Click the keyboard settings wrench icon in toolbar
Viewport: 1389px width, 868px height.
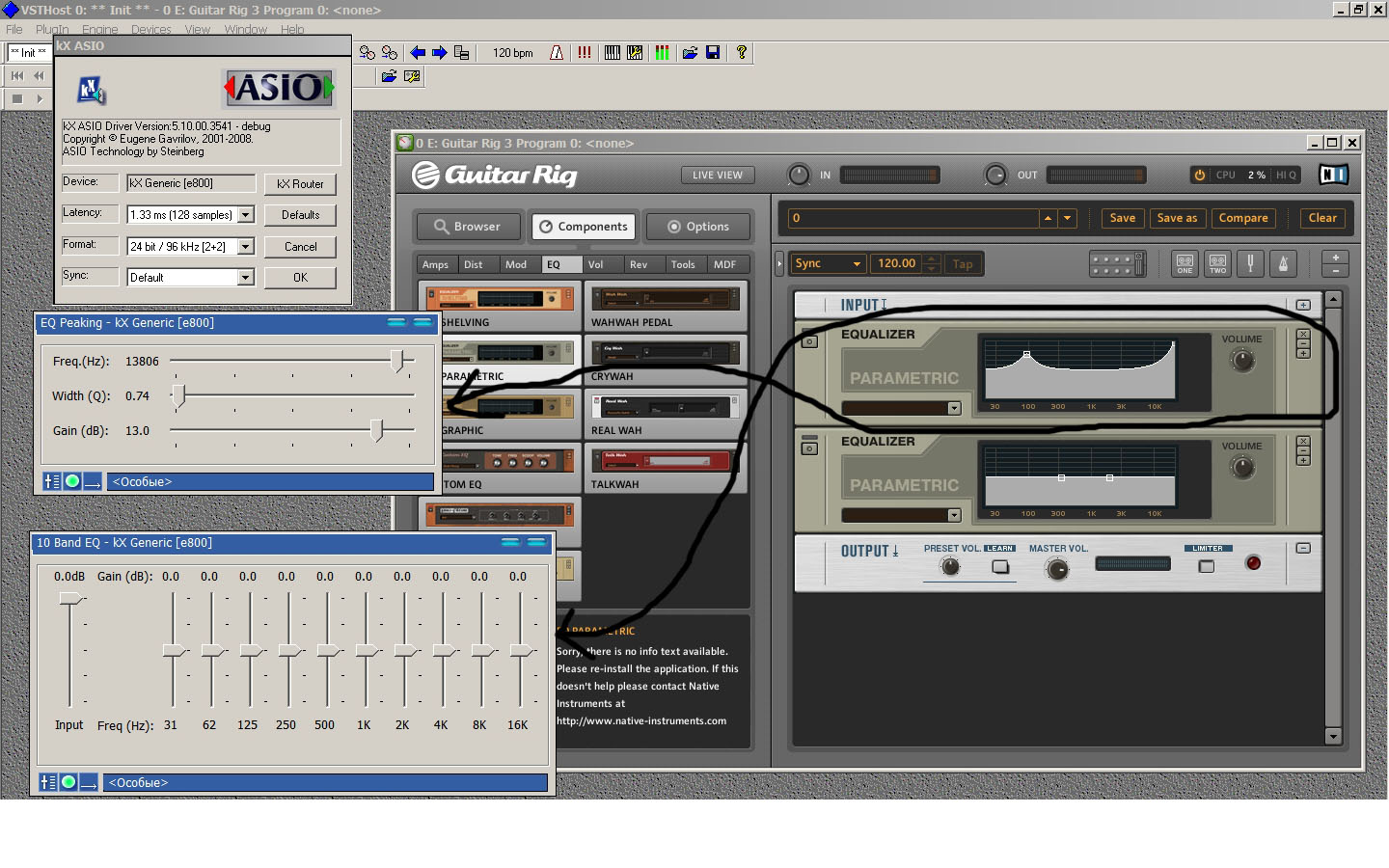click(635, 53)
